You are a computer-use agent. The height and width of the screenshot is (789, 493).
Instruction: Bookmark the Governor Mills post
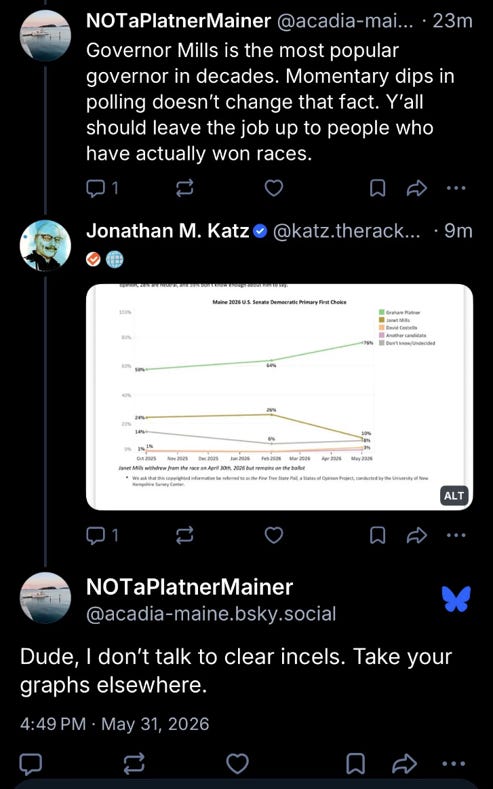378,189
